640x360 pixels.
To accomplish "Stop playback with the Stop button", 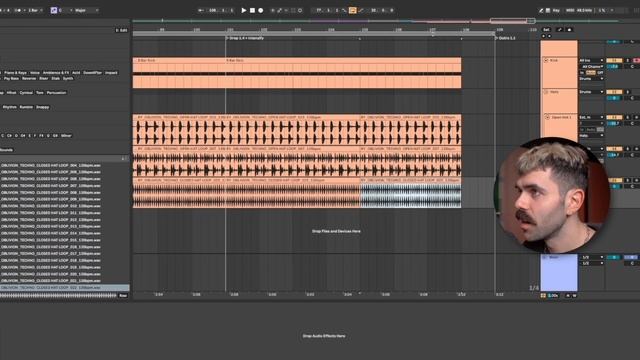I will 252,10.
